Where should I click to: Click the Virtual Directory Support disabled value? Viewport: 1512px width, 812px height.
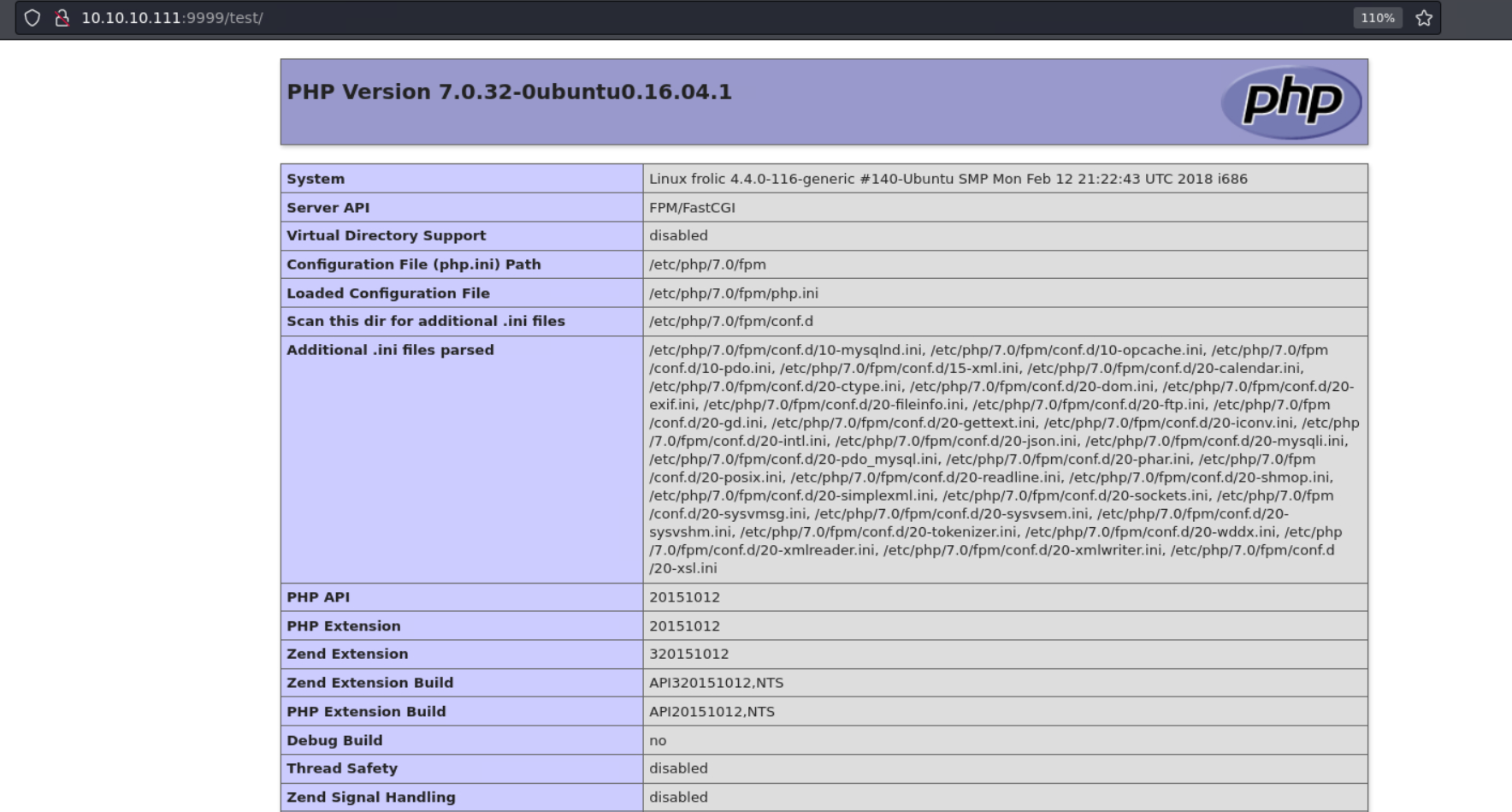tap(678, 235)
